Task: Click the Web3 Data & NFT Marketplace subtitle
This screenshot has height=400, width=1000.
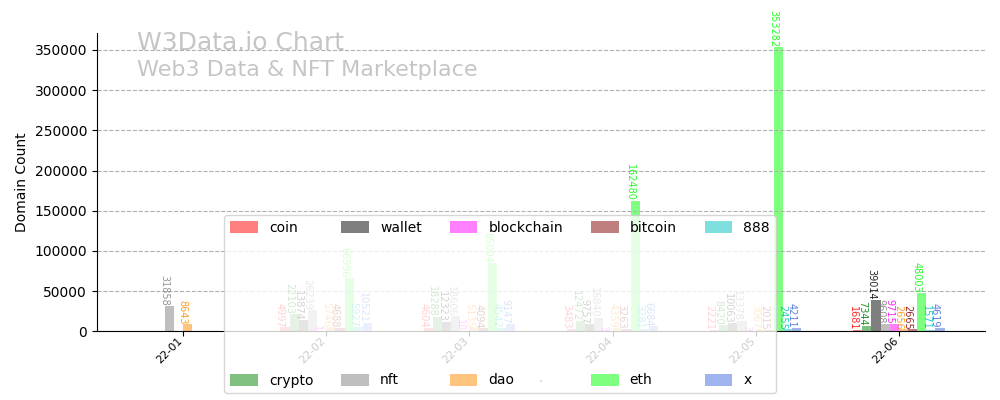Action: coord(307,70)
